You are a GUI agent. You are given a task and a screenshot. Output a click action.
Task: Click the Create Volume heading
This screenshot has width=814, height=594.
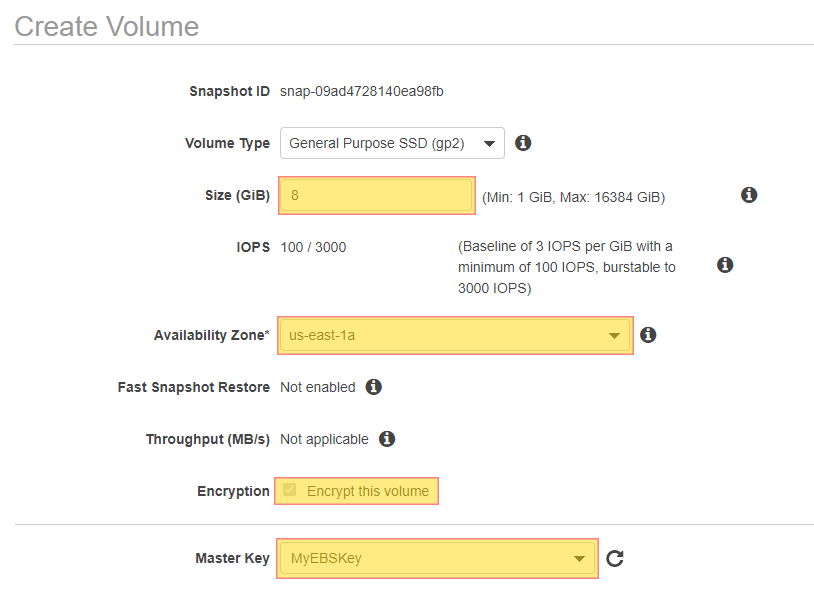pyautogui.click(x=106, y=26)
